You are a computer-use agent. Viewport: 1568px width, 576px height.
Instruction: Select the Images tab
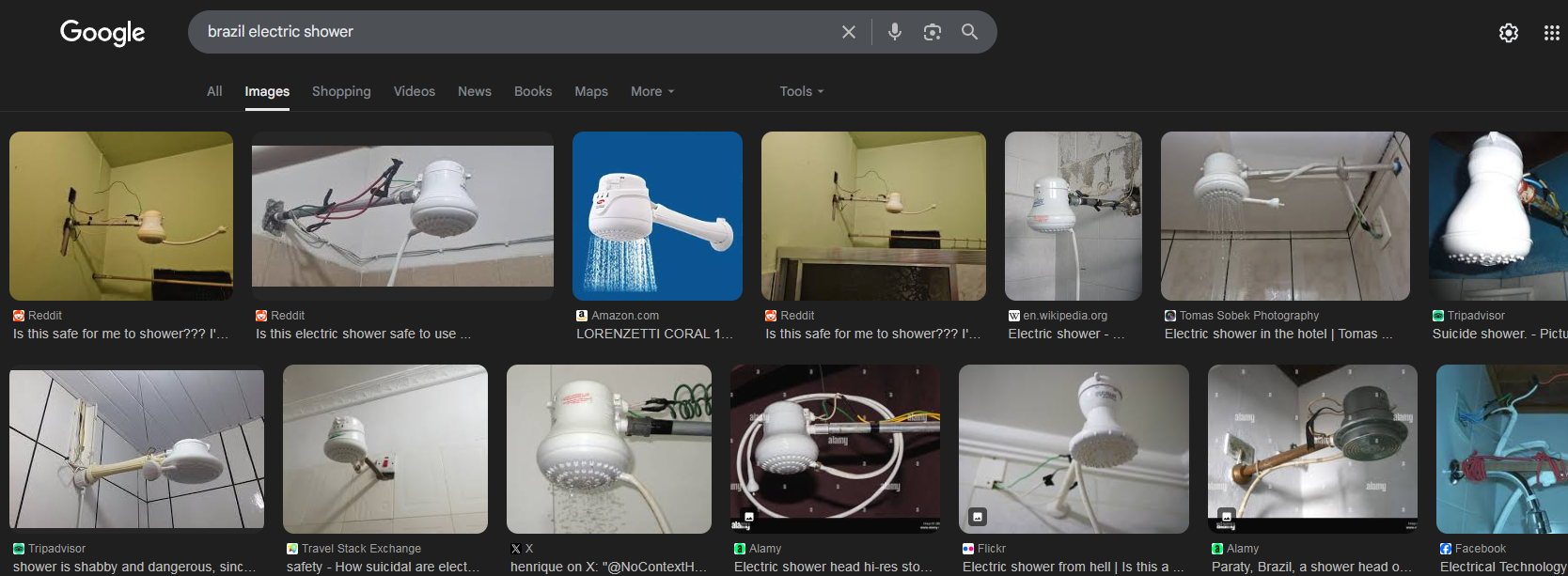coord(267,91)
